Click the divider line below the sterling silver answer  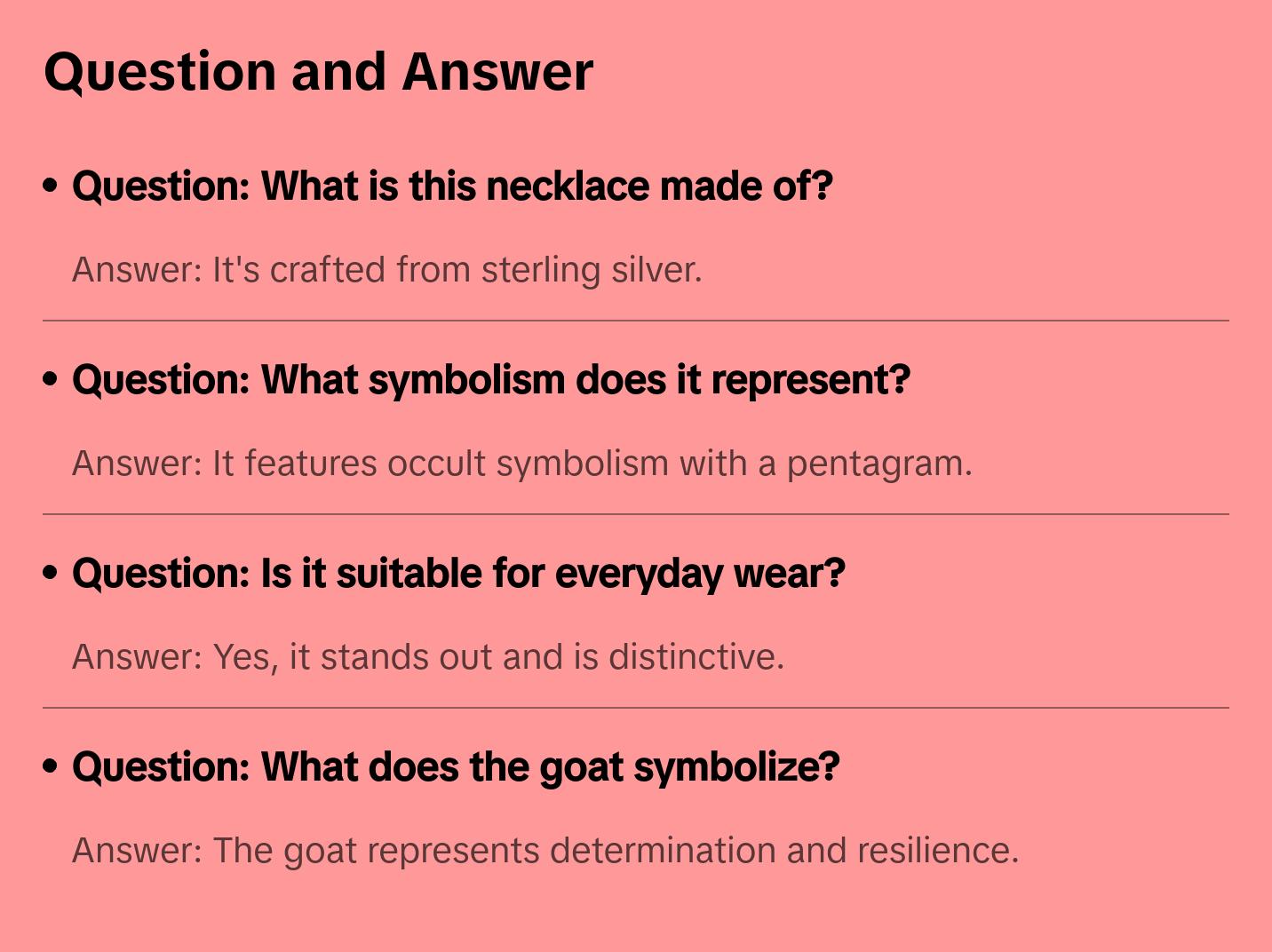tap(636, 321)
